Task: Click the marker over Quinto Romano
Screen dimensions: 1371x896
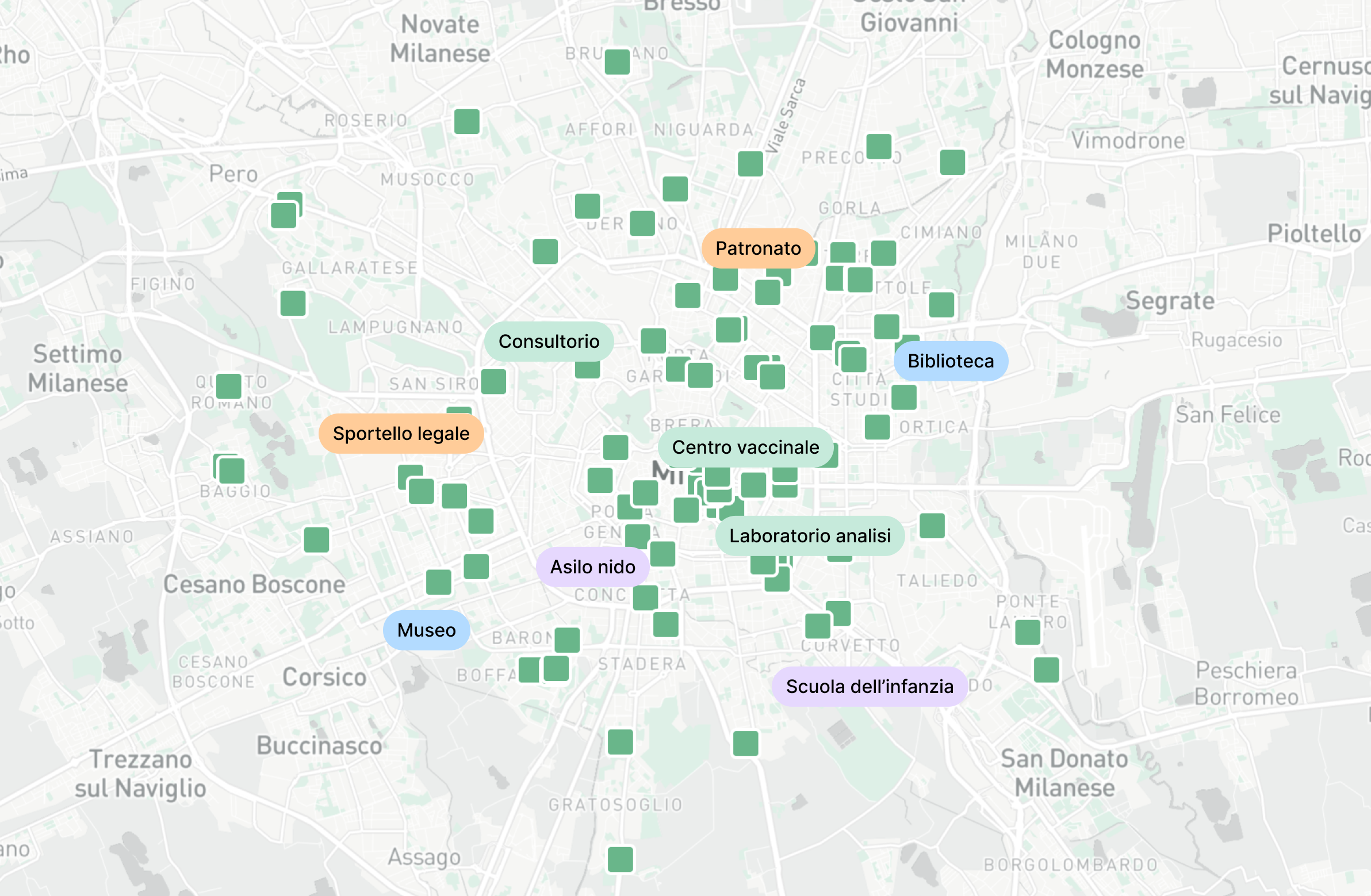Action: (x=229, y=386)
